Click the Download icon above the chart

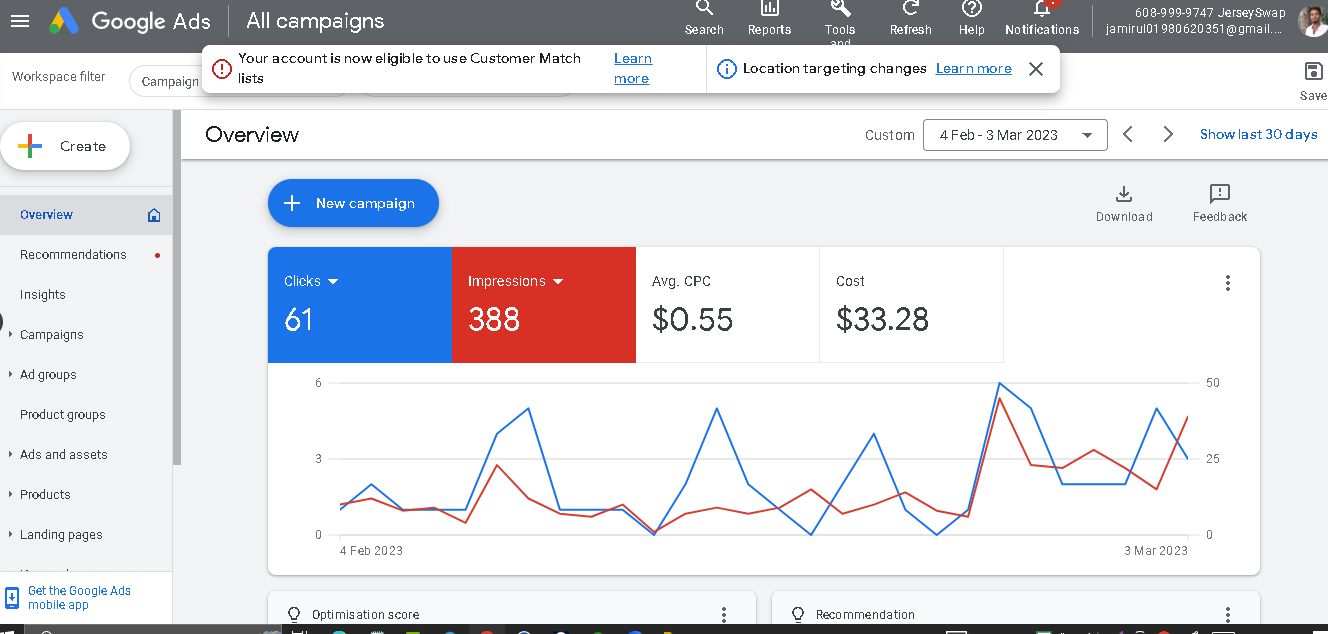(1124, 196)
